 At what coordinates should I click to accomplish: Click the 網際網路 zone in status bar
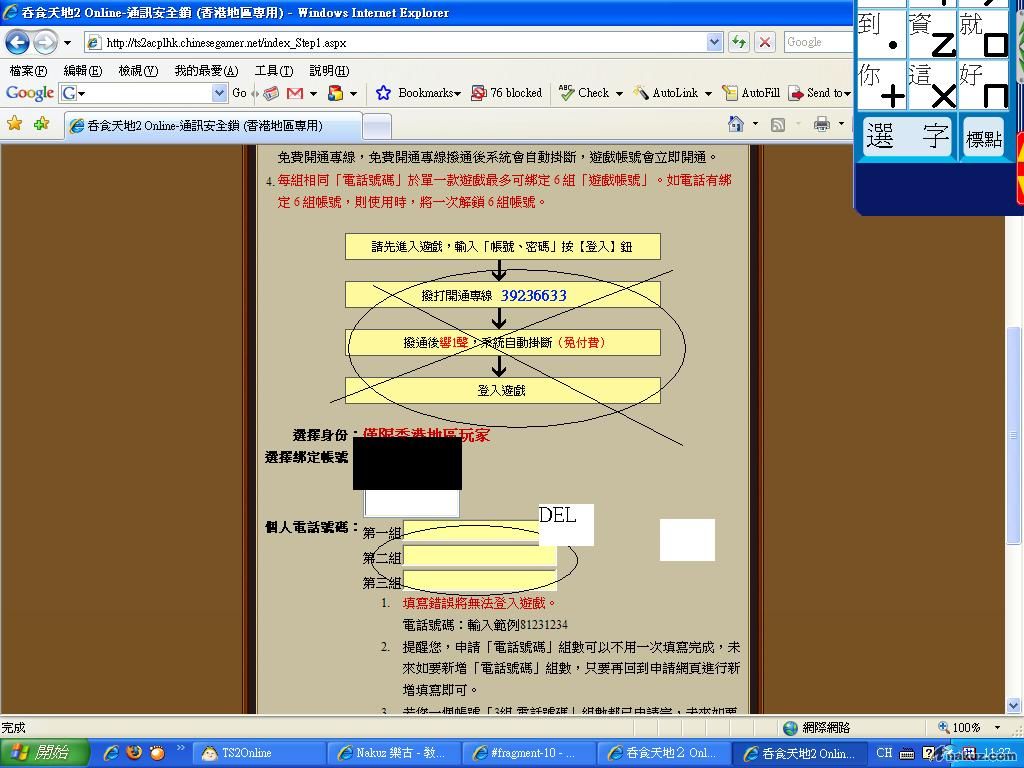[x=817, y=728]
